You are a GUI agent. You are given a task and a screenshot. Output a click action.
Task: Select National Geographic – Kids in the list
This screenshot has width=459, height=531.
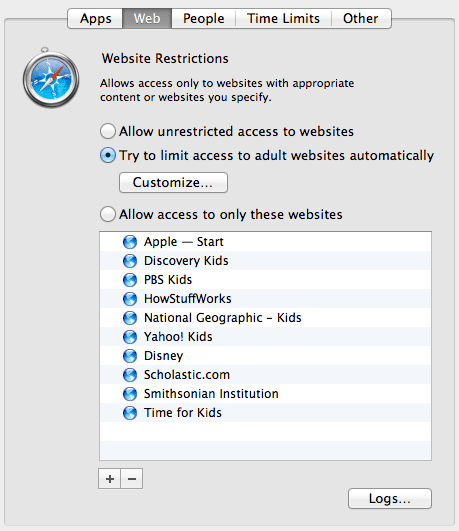tap(265, 318)
